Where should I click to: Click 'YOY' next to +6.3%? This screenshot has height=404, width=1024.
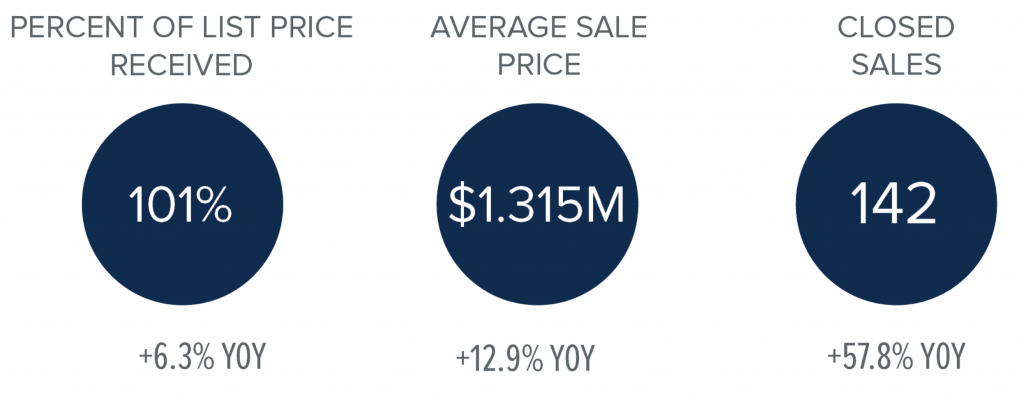click(244, 358)
